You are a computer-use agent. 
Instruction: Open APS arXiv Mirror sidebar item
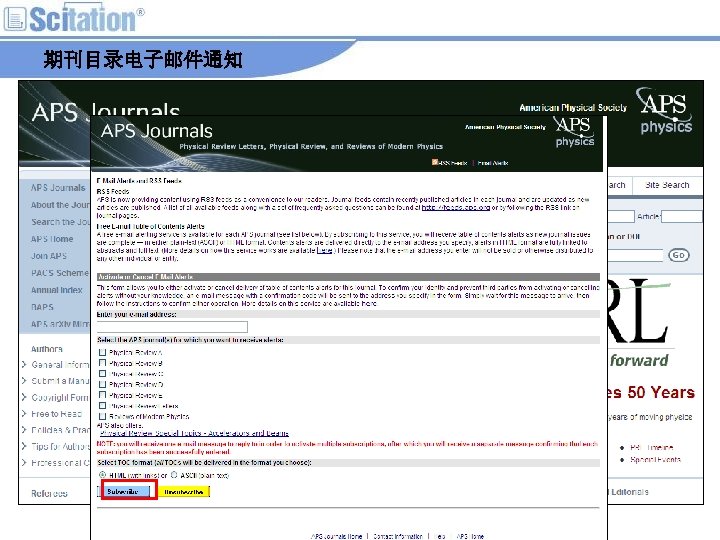click(x=60, y=324)
